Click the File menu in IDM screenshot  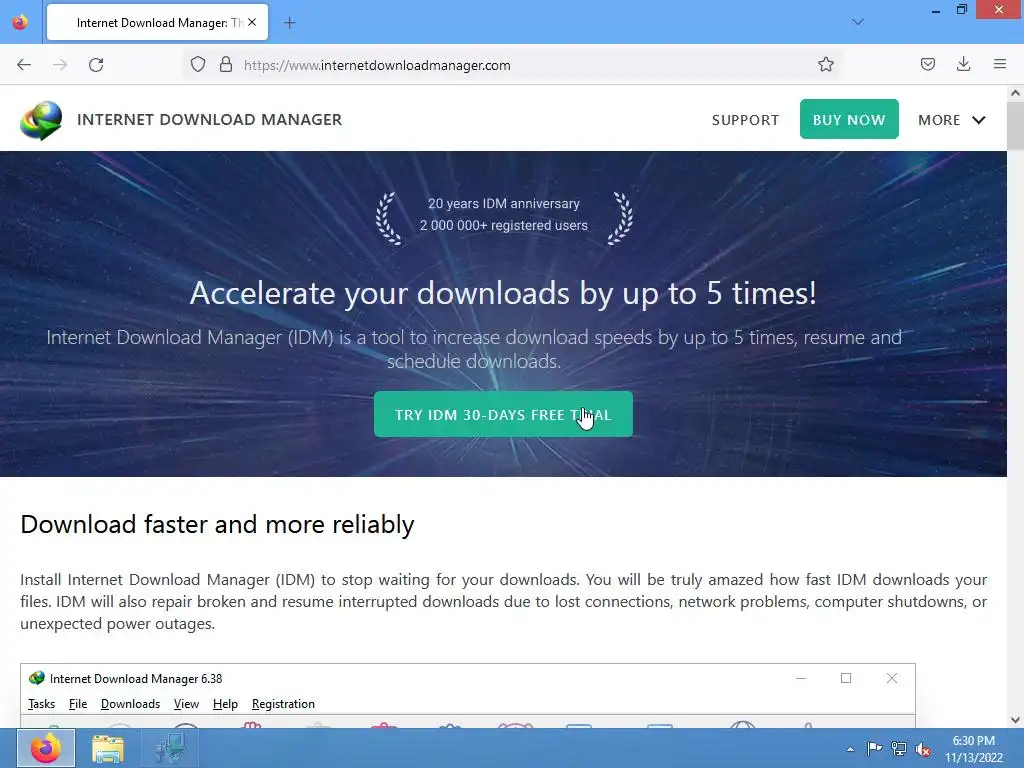pos(78,704)
